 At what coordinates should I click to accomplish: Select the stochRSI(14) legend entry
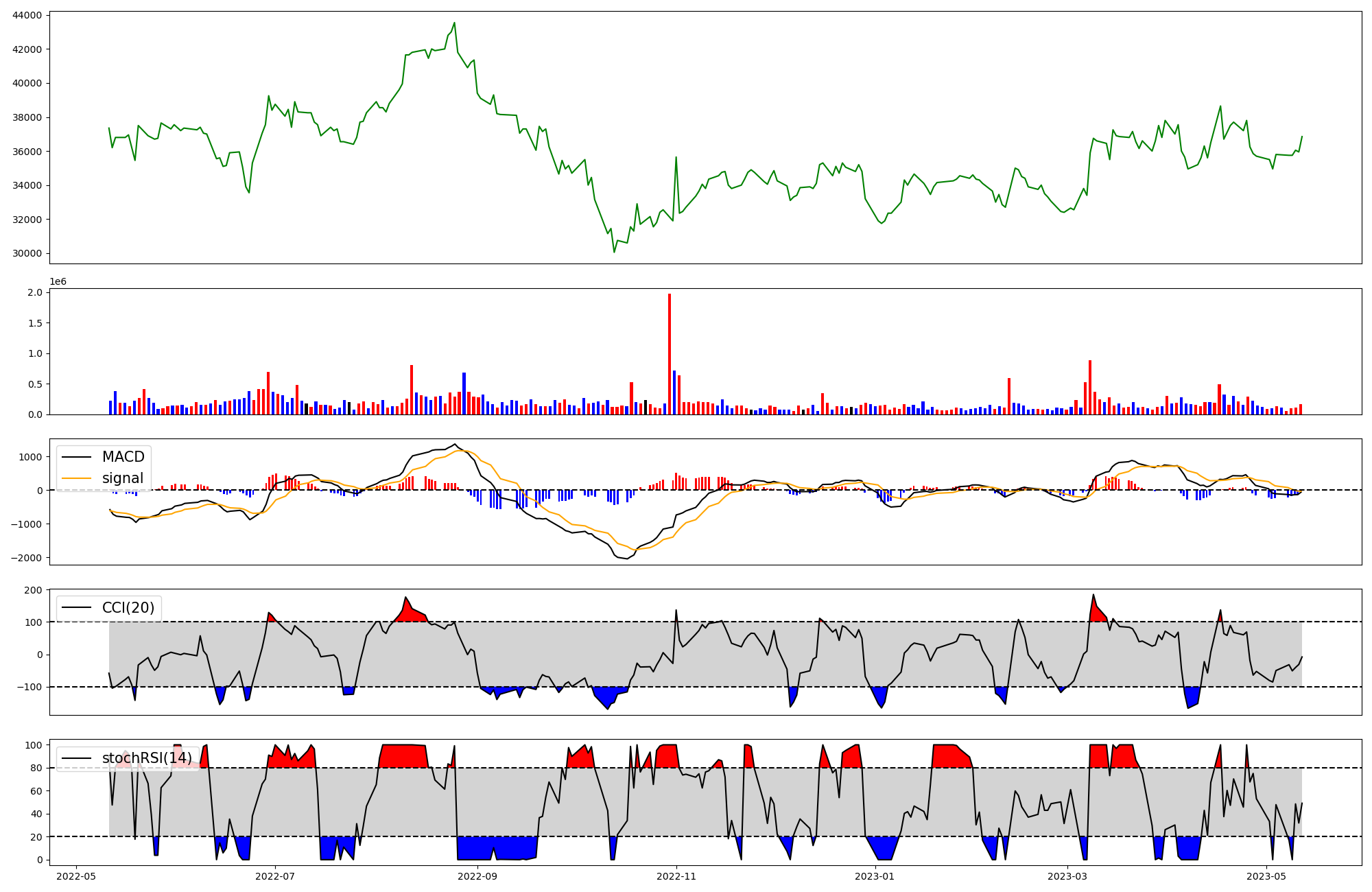pyautogui.click(x=147, y=758)
